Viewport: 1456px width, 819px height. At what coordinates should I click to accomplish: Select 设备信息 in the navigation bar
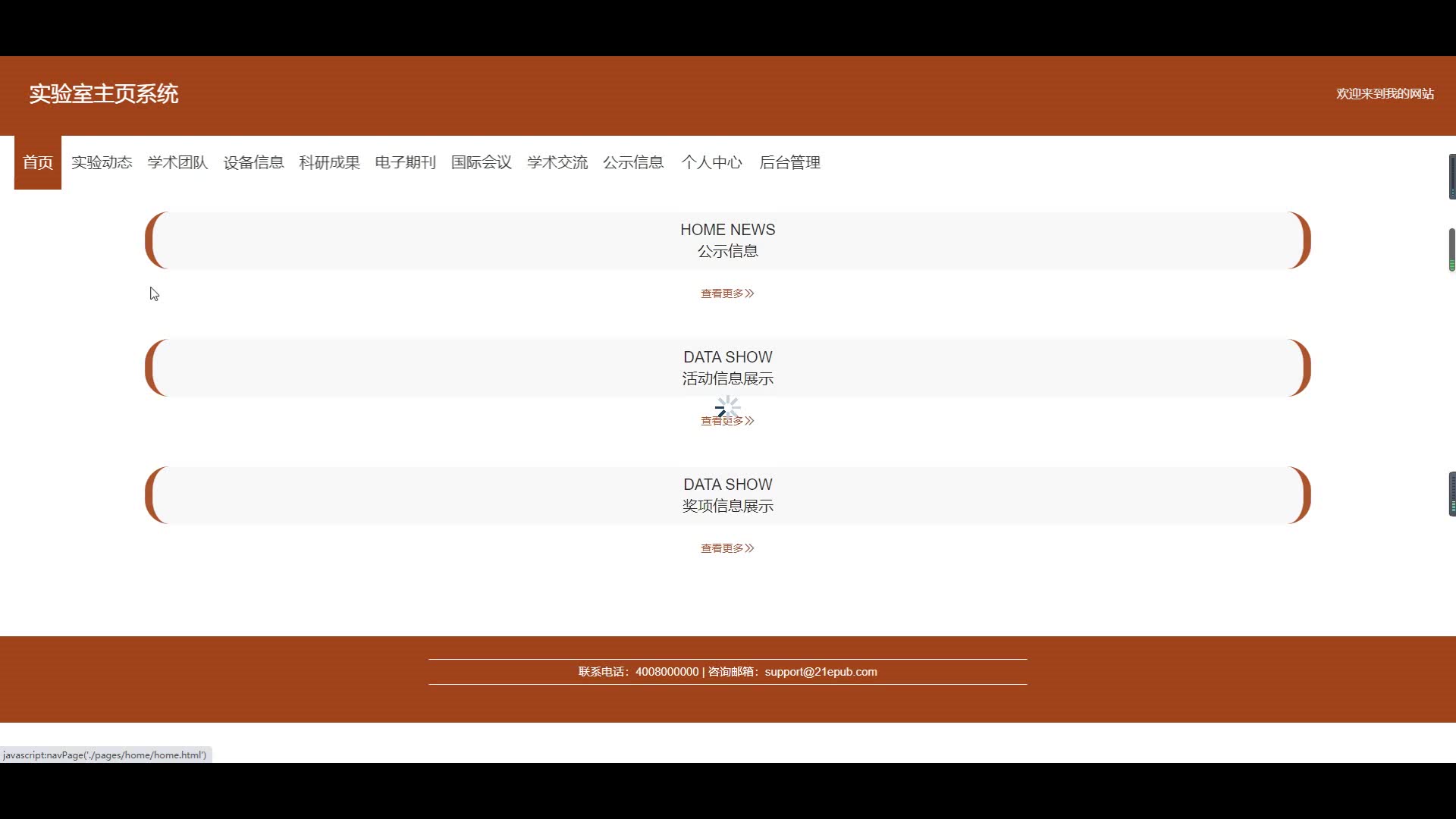[x=253, y=162]
